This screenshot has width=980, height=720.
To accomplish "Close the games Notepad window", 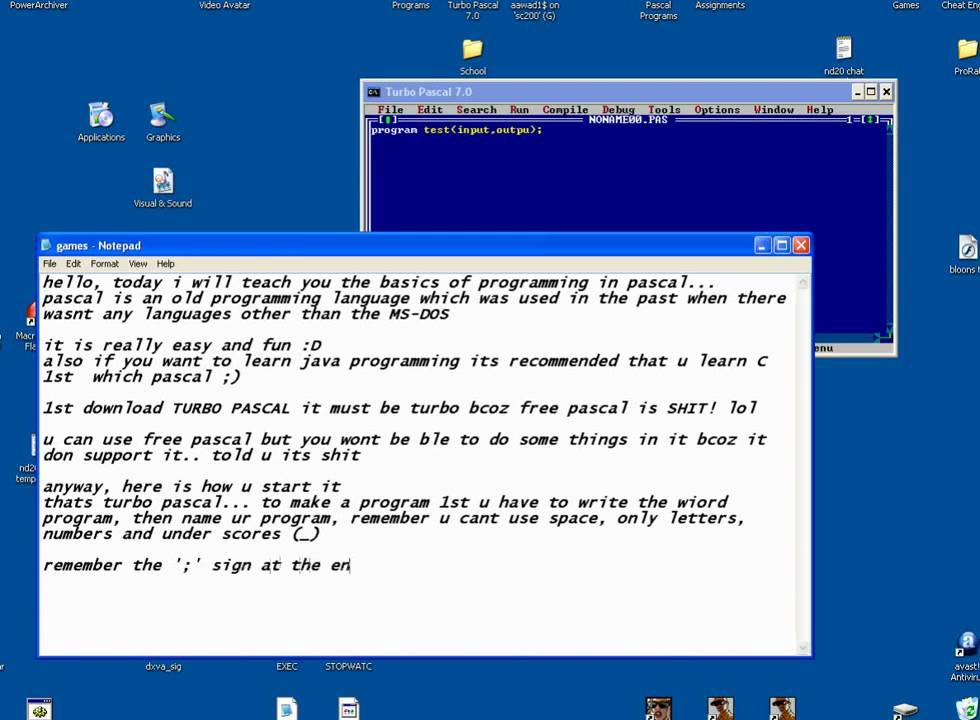I will coord(801,245).
